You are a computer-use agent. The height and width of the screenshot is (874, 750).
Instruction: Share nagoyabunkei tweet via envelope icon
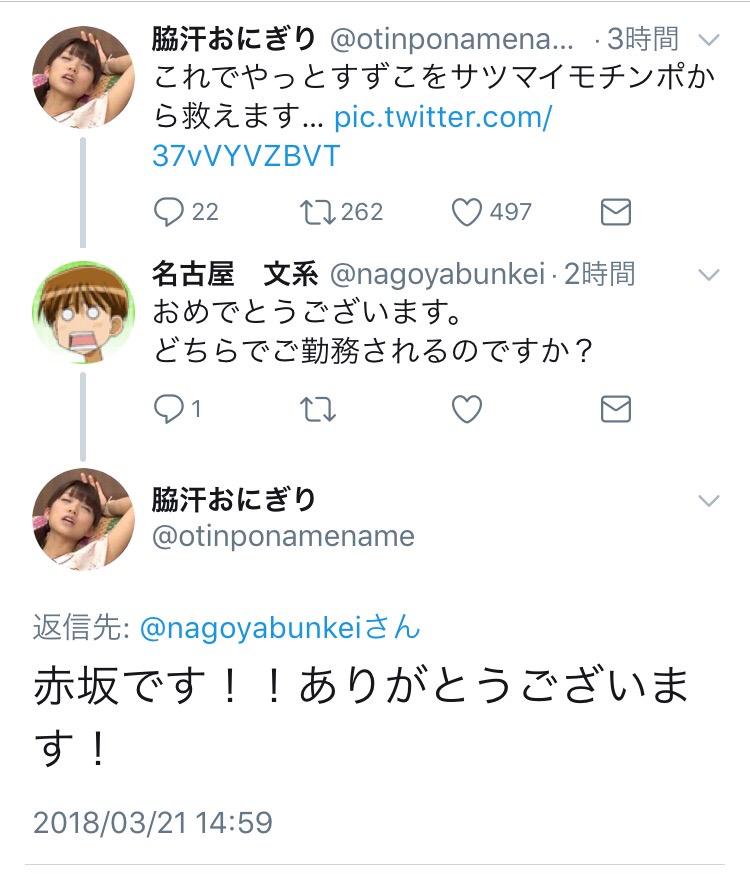point(615,409)
